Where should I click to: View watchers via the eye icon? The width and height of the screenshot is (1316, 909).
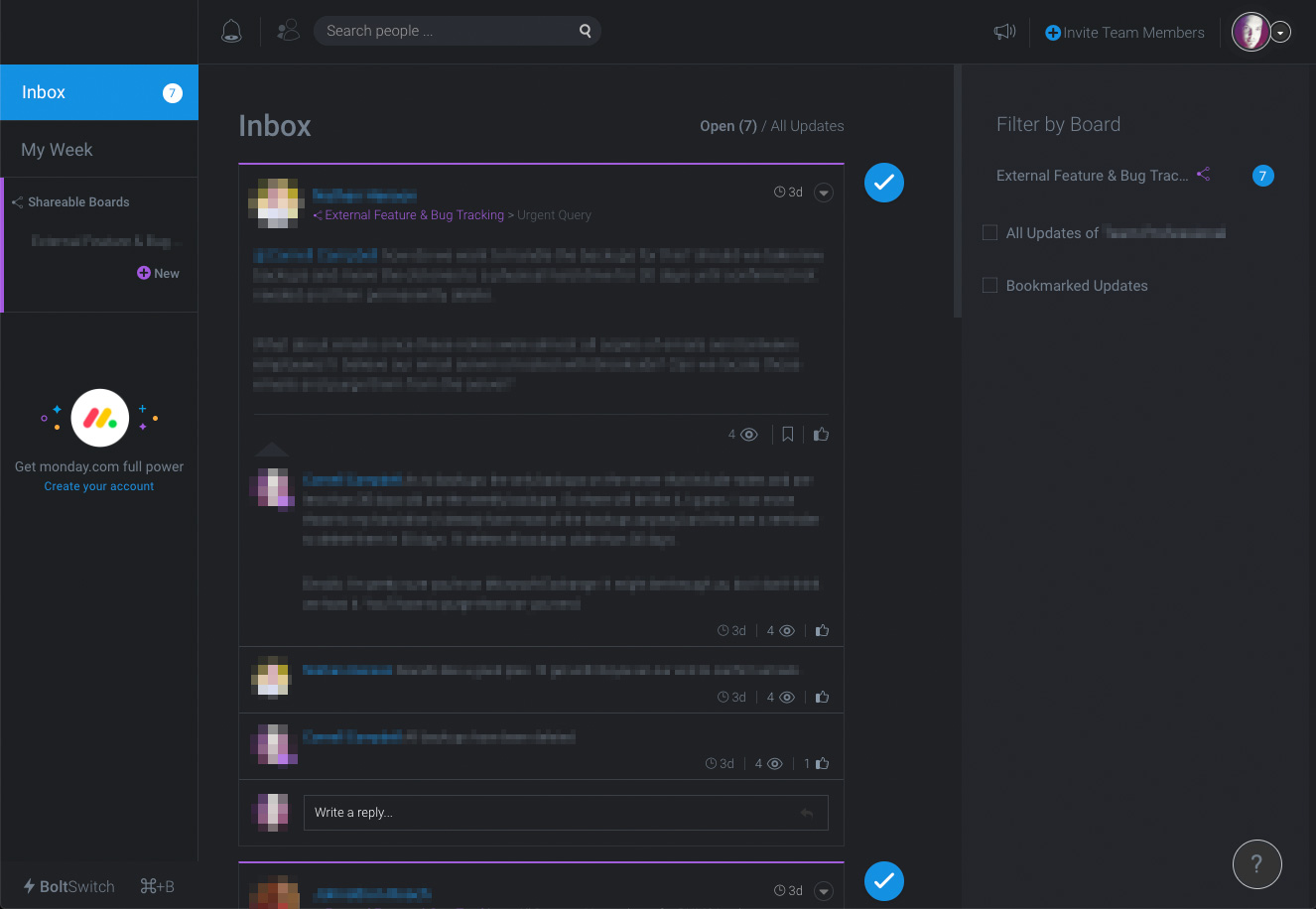(x=748, y=434)
